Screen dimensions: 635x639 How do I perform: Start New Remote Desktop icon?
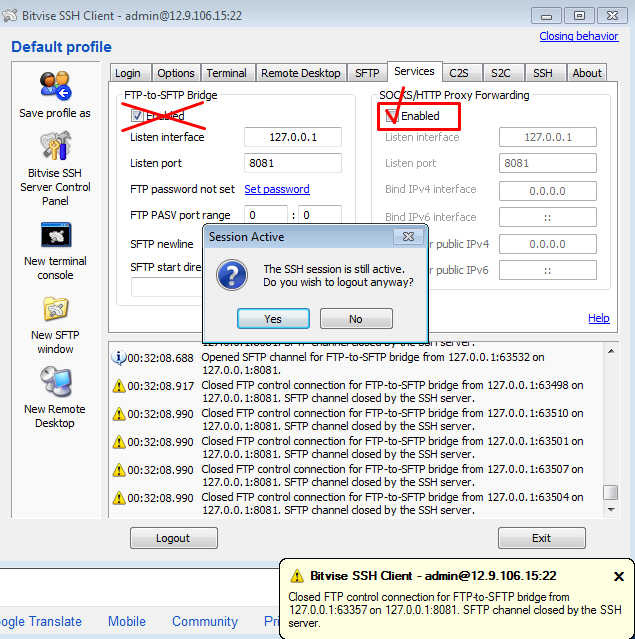(x=56, y=382)
